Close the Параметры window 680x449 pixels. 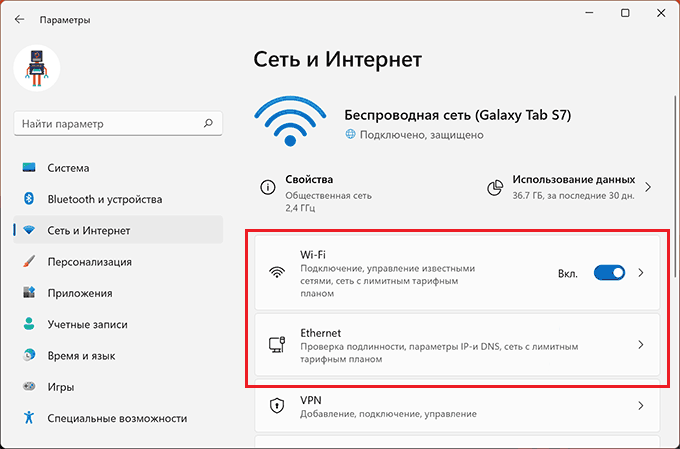661,13
